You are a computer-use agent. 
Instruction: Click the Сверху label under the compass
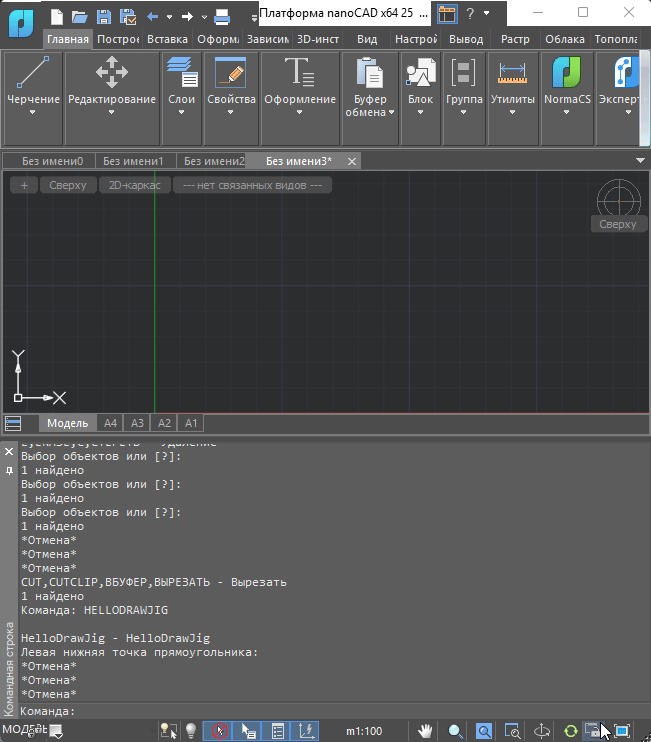[x=618, y=224]
